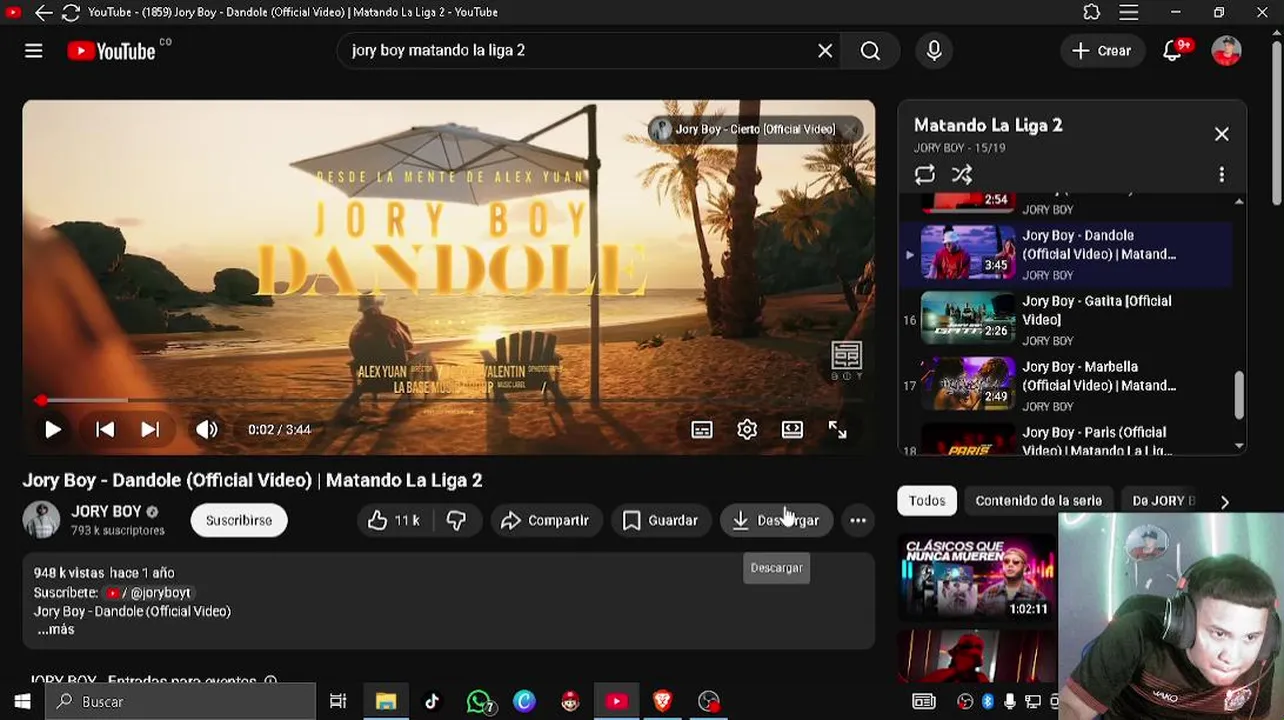
Task: Click the channel watermark on video
Action: click(x=846, y=361)
